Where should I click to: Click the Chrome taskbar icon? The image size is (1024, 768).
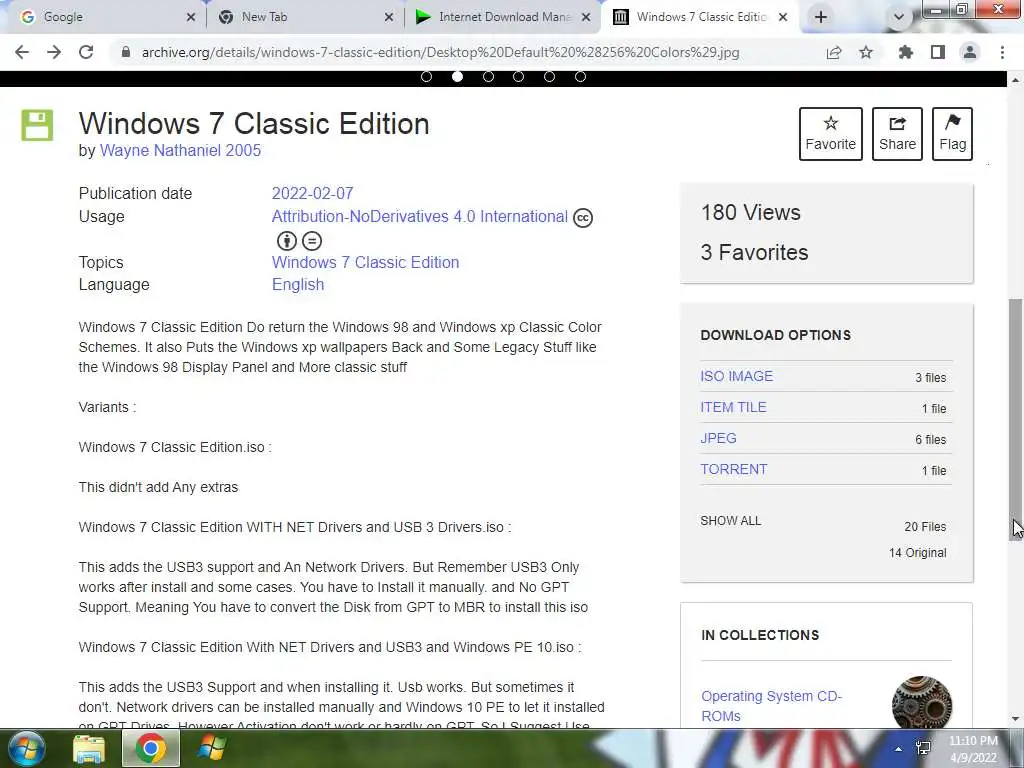click(x=150, y=748)
